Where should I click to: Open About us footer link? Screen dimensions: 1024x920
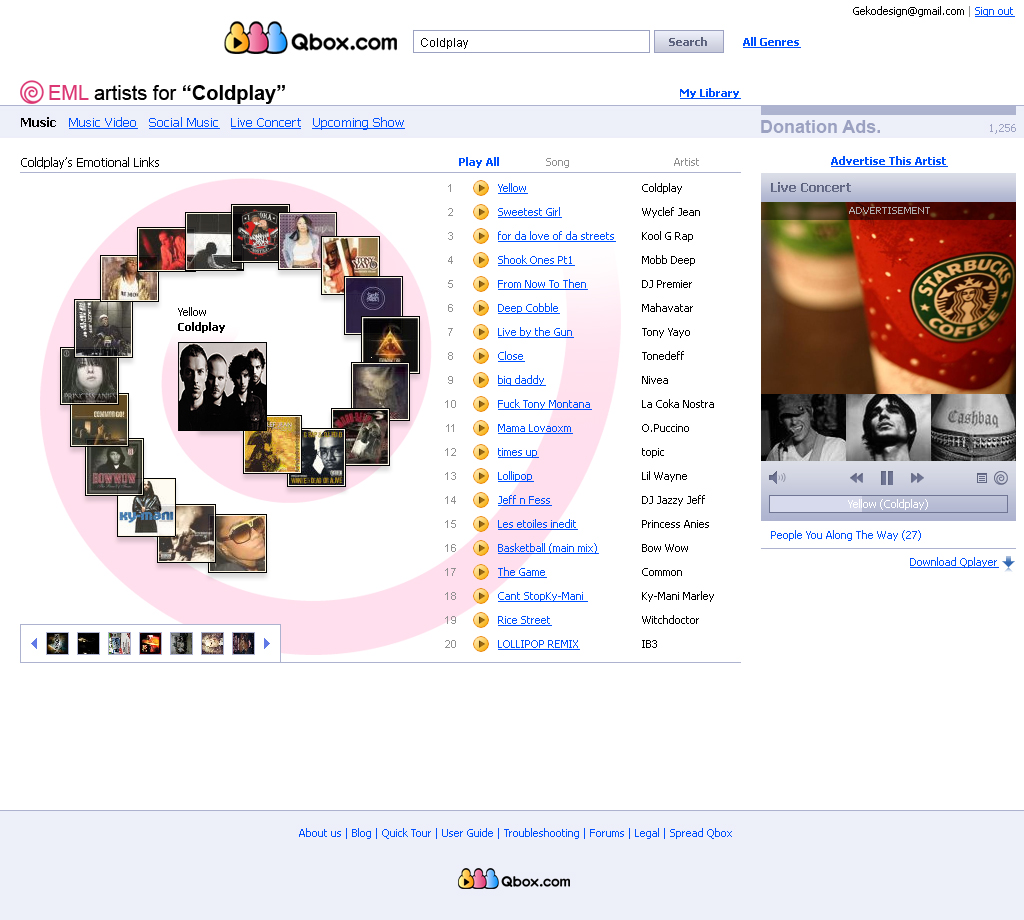(320, 833)
